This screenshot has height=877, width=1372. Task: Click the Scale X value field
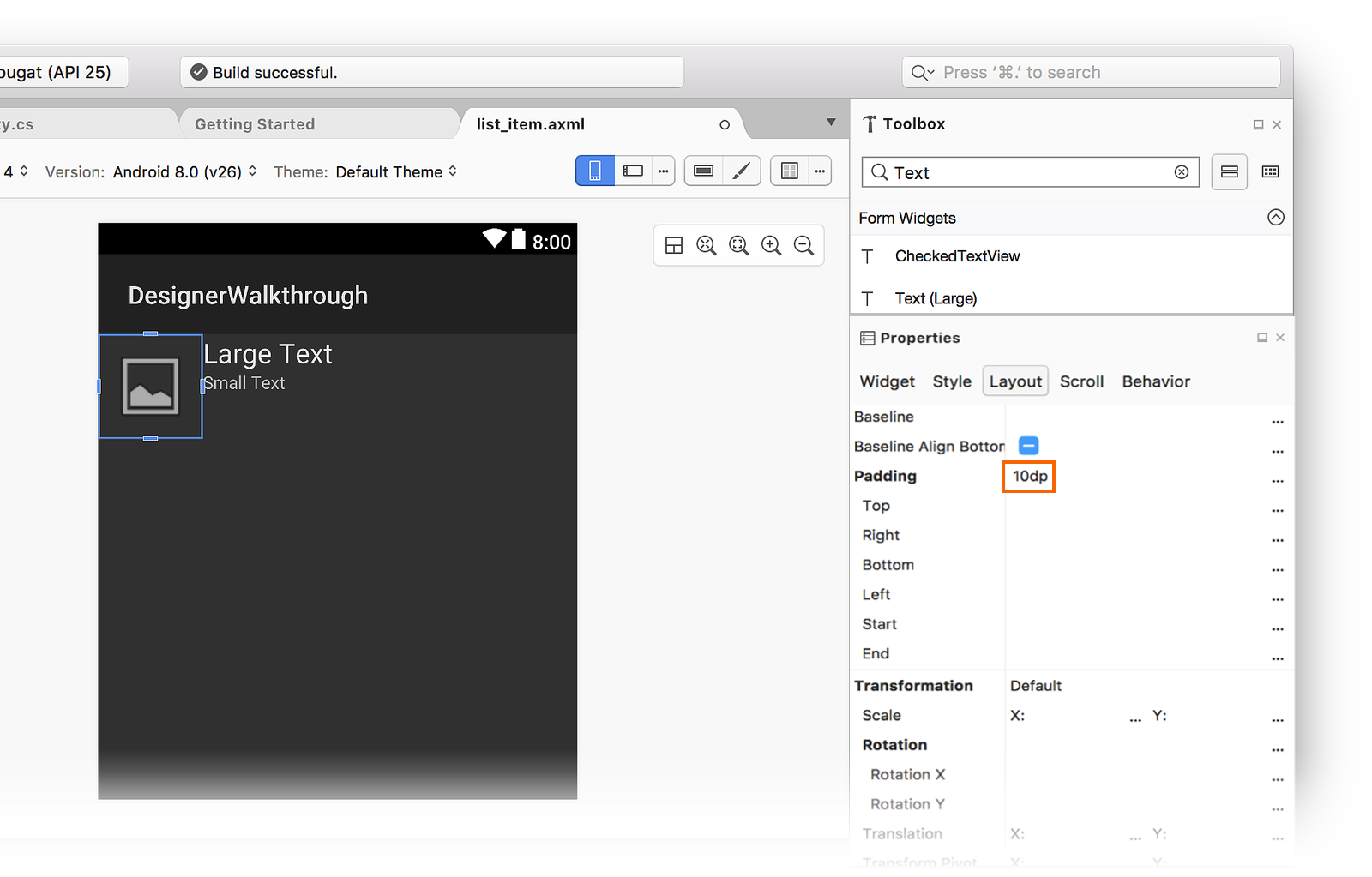(x=1075, y=716)
